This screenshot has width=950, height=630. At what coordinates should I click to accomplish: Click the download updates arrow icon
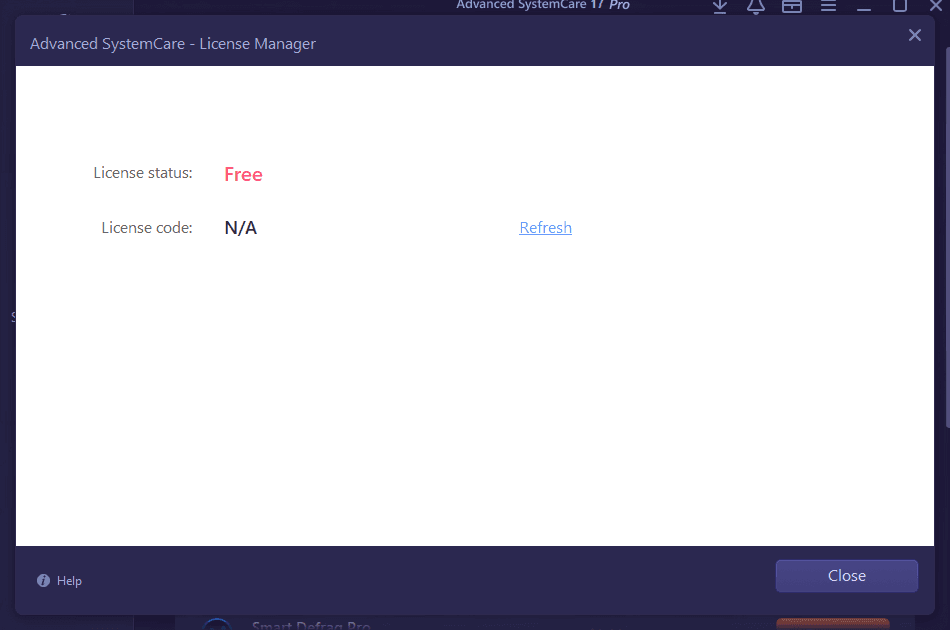720,6
